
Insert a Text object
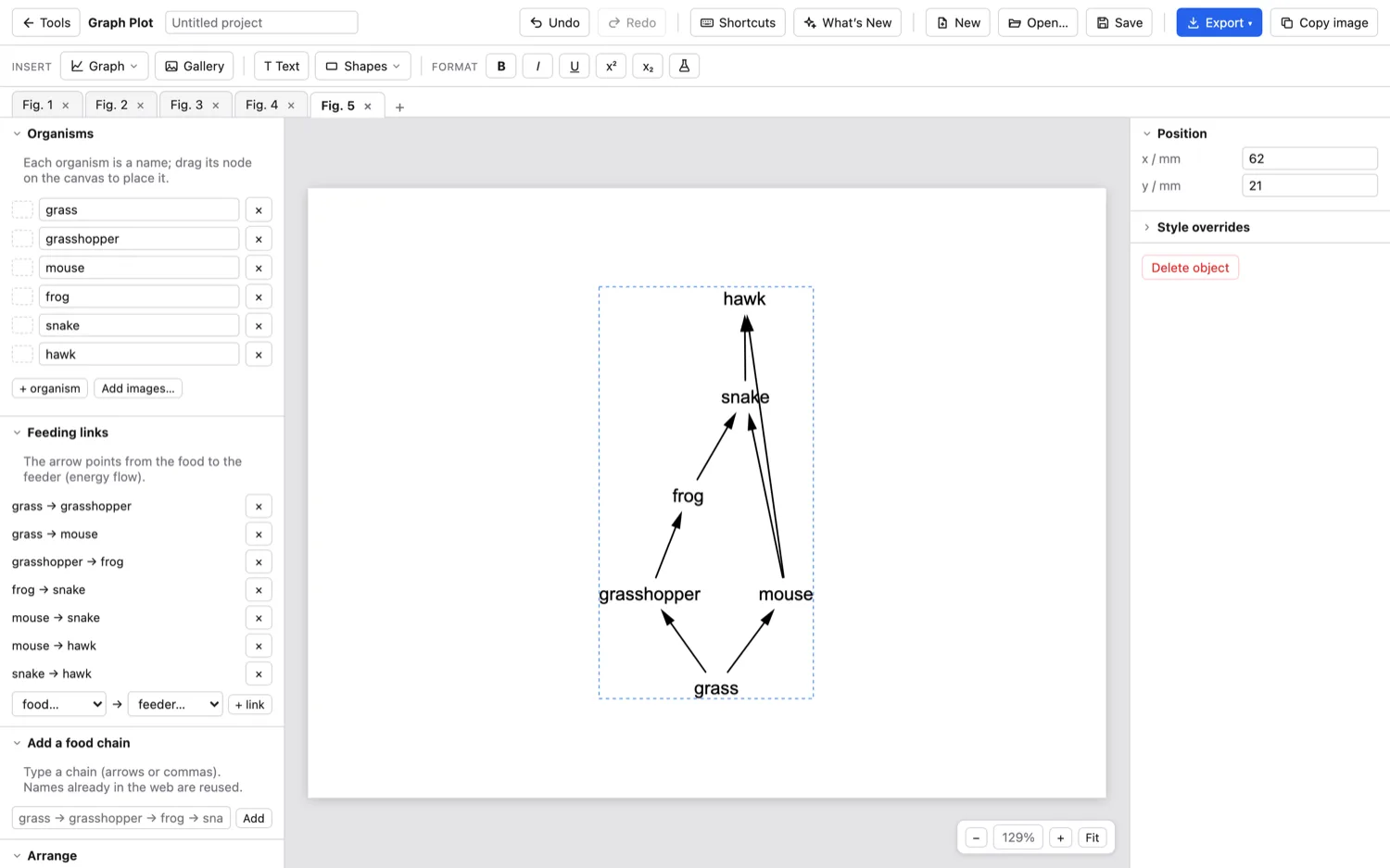(x=281, y=66)
